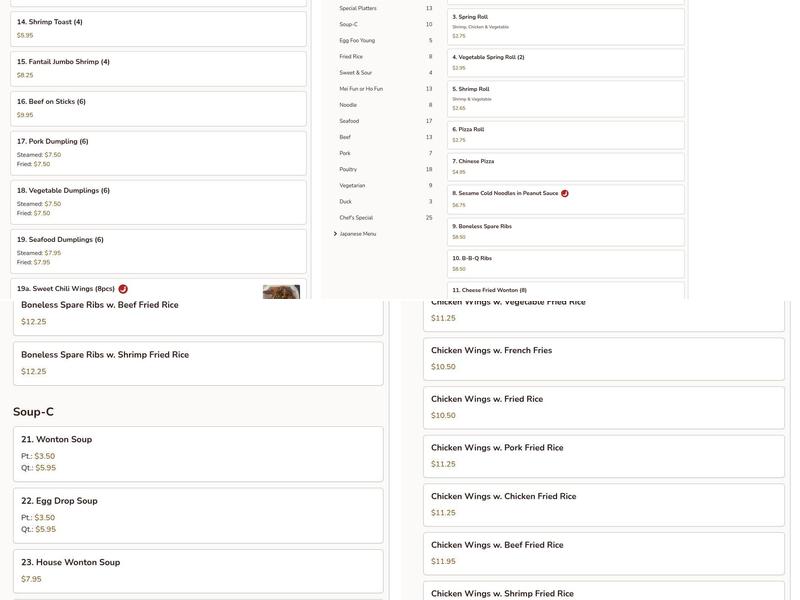The width and height of the screenshot is (800, 600).
Task: Select the Vegetarian category
Action: pyautogui.click(x=352, y=186)
